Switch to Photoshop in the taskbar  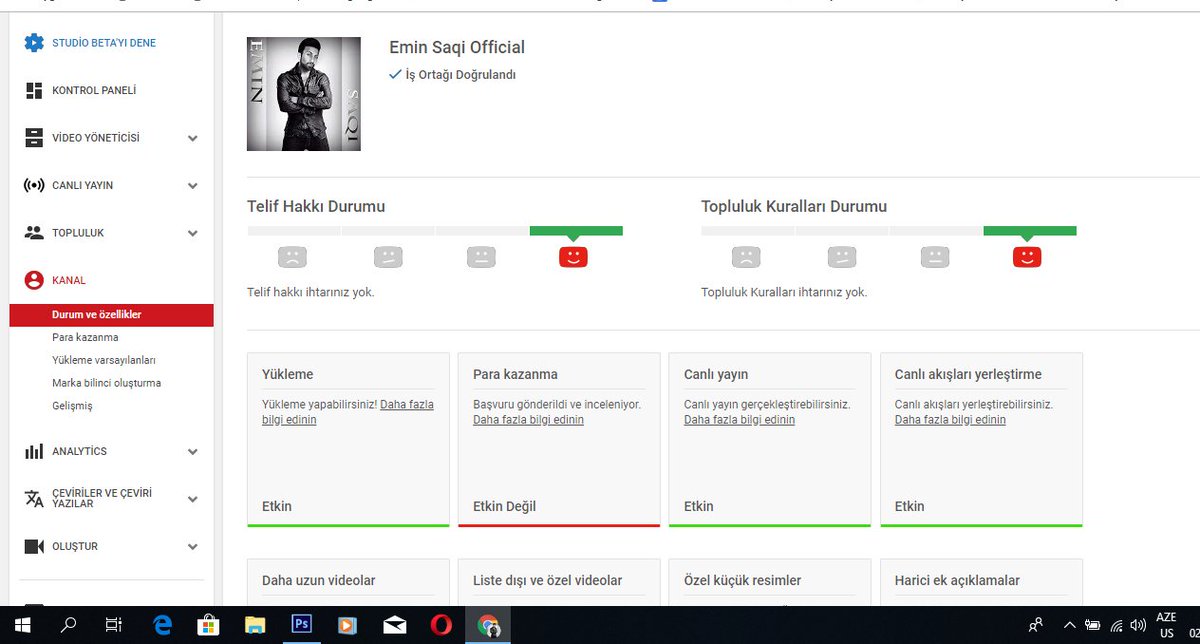tap(301, 625)
